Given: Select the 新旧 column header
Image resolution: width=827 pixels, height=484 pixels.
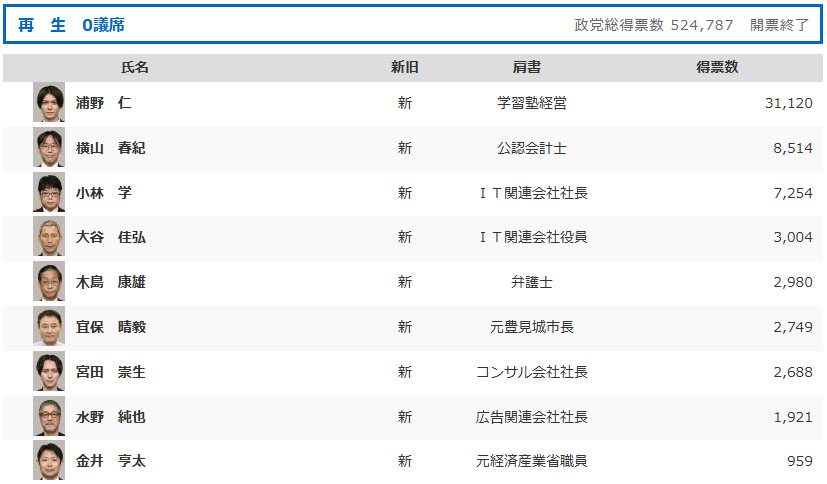Looking at the screenshot, I should [405, 67].
